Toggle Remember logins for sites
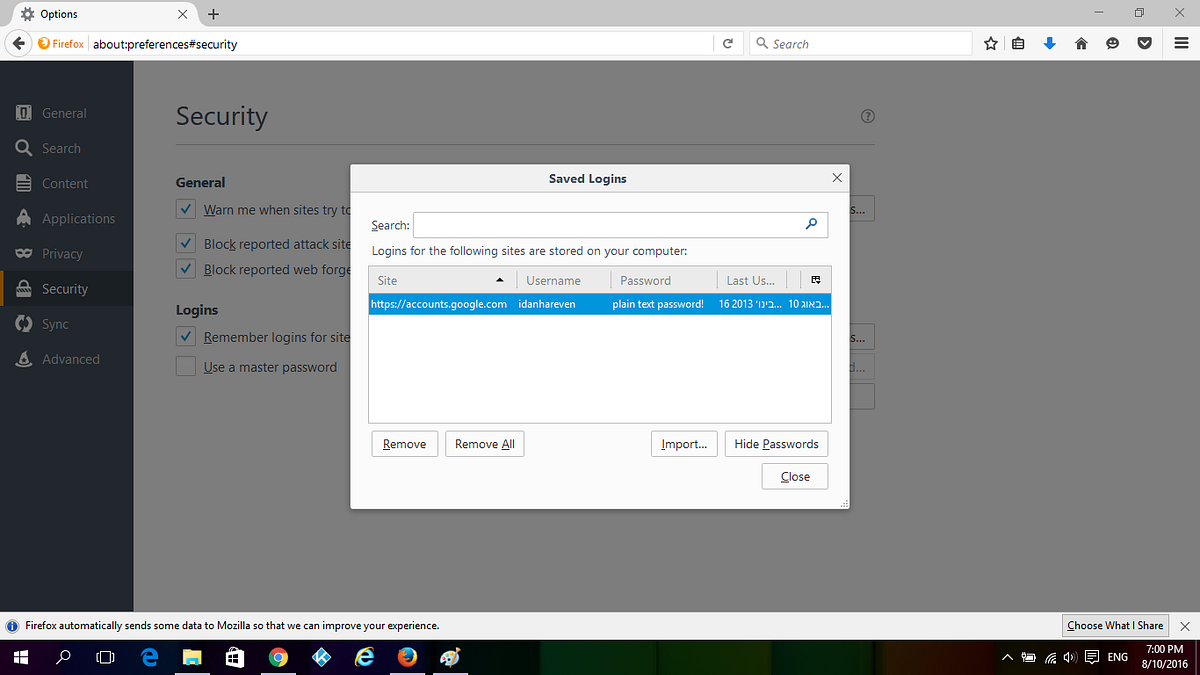 coord(185,336)
